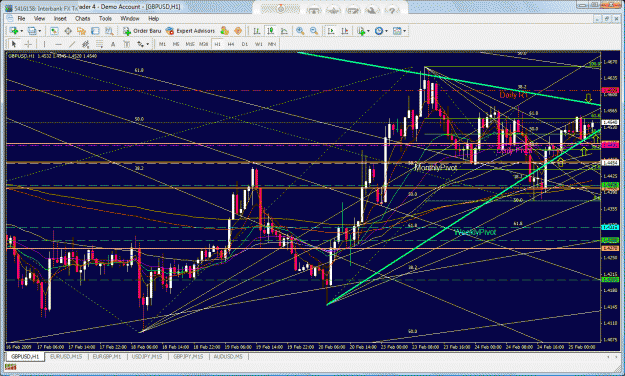This screenshot has height=376, width=625.
Task: Open the MetaEditor icon
Action: point(224,31)
